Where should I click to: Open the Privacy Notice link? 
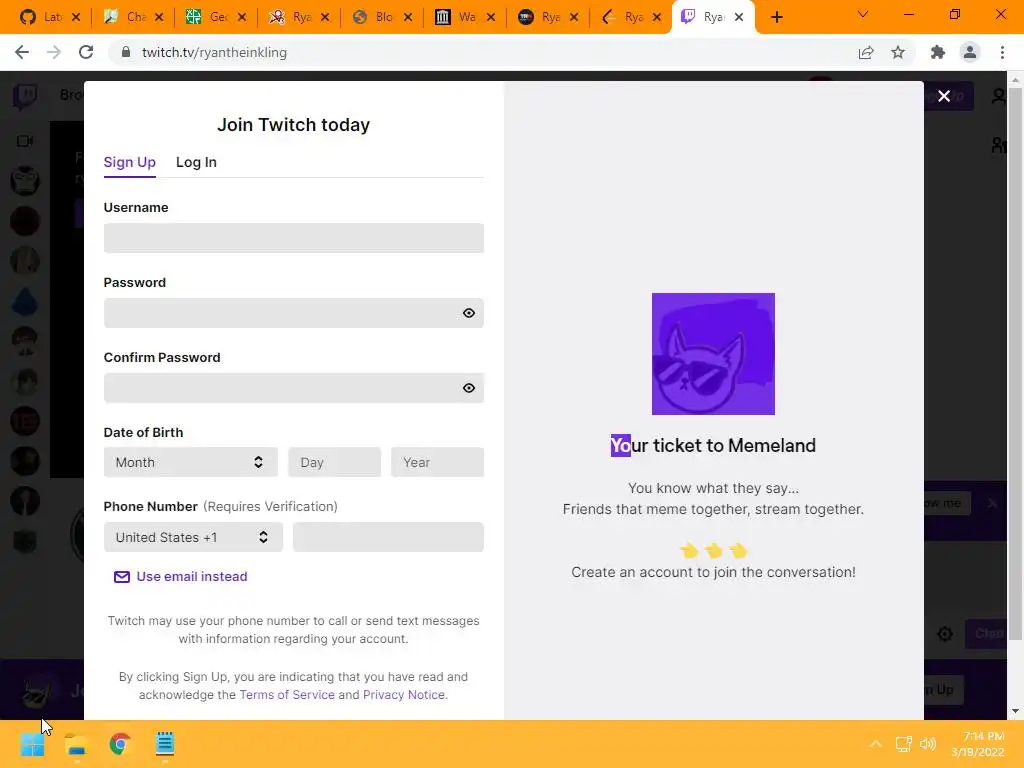[x=404, y=695]
